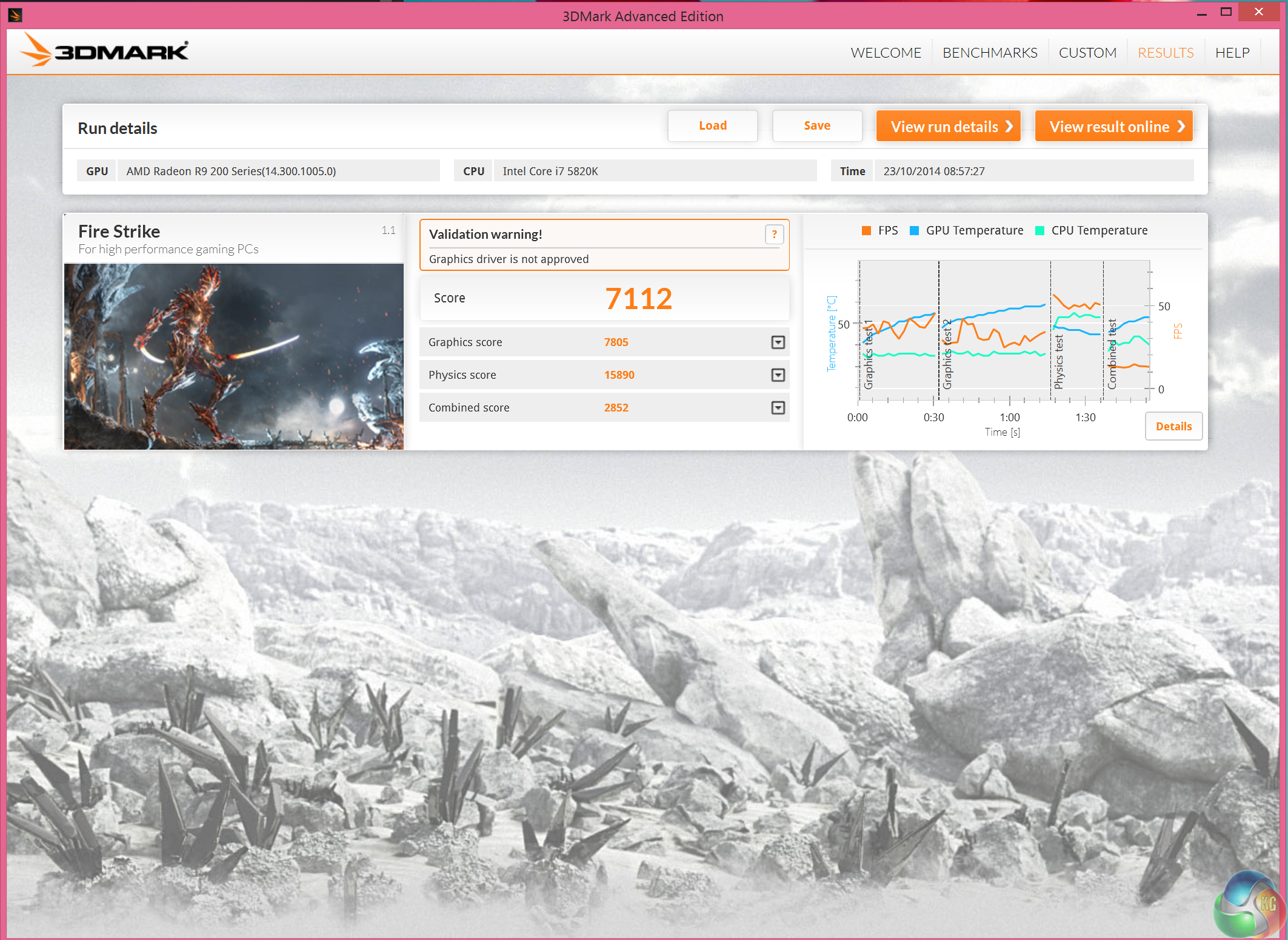Expand the Physics score details
Image resolution: width=1288 pixels, height=940 pixels.
778,375
